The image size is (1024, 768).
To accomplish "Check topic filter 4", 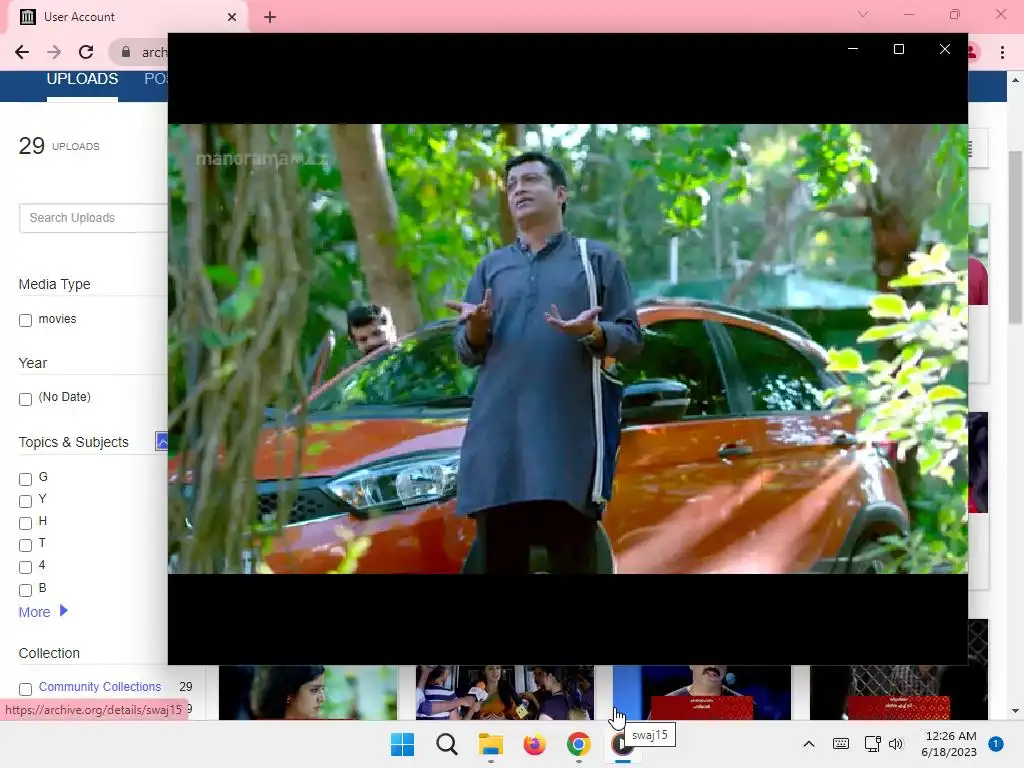I will (25, 568).
